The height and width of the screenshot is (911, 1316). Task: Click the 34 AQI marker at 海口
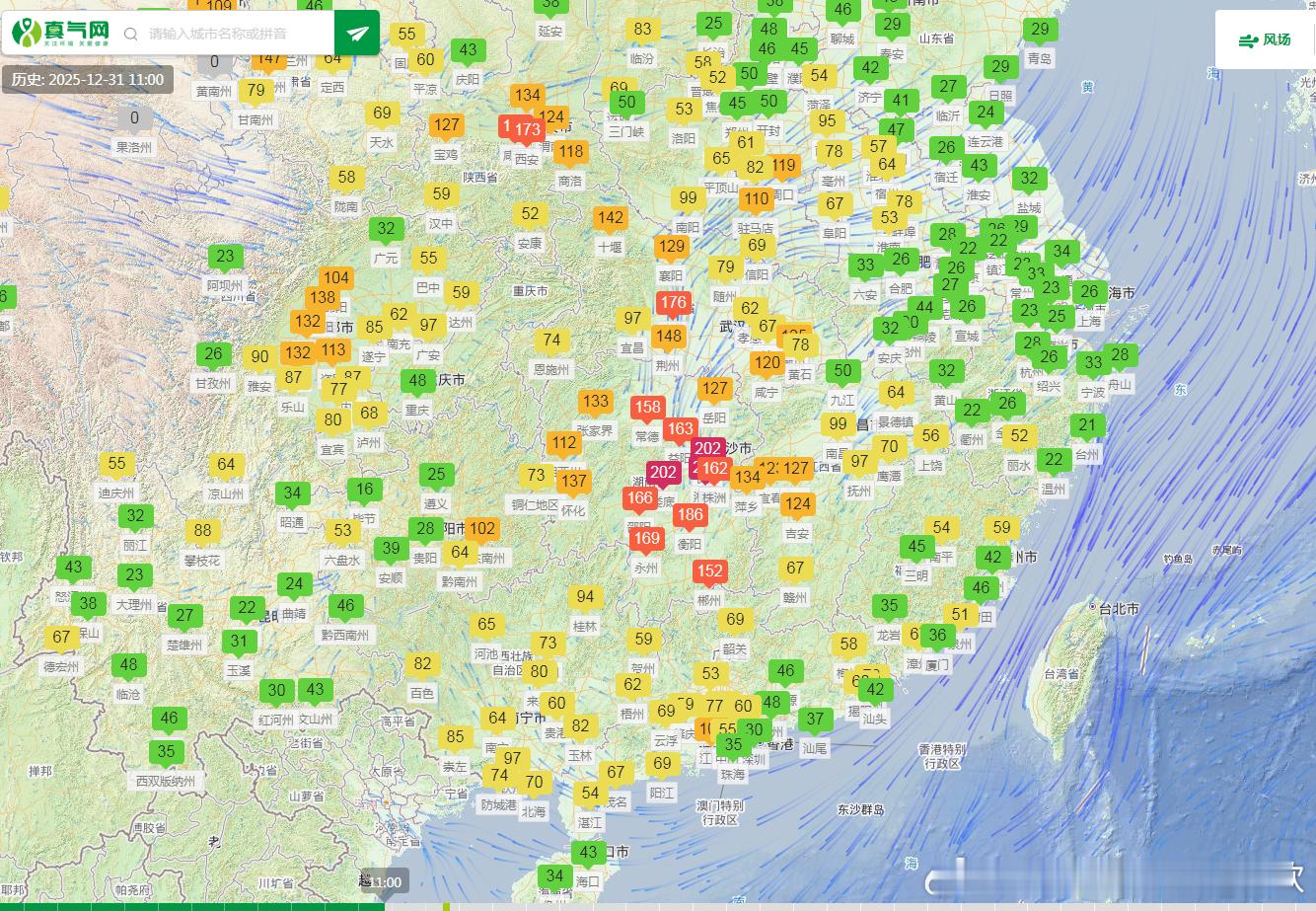point(555,876)
